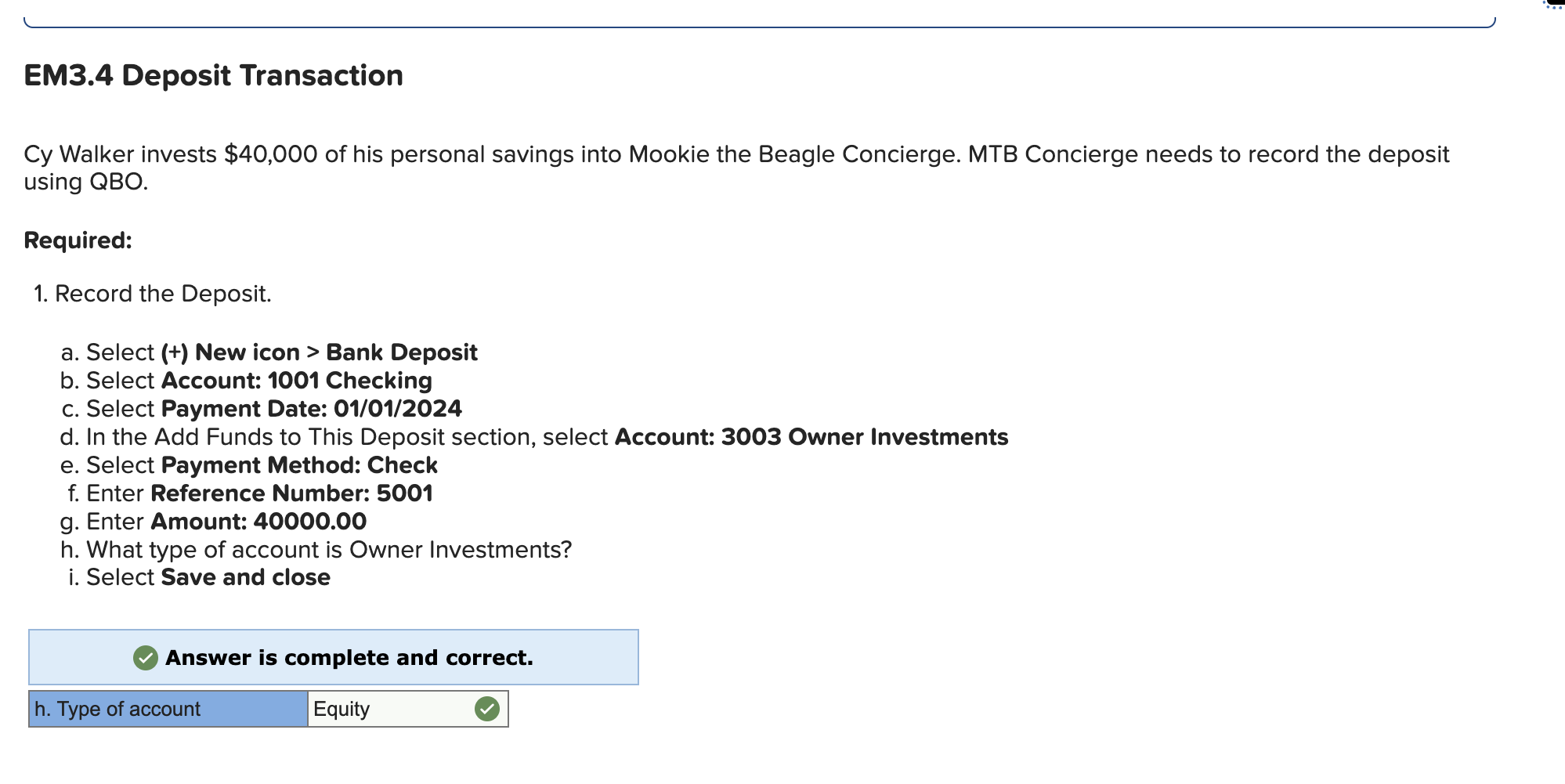Click 'Payment Date: 01/01/2024' instruction text
The width and height of the screenshot is (1565, 784).
pyautogui.click(x=311, y=409)
